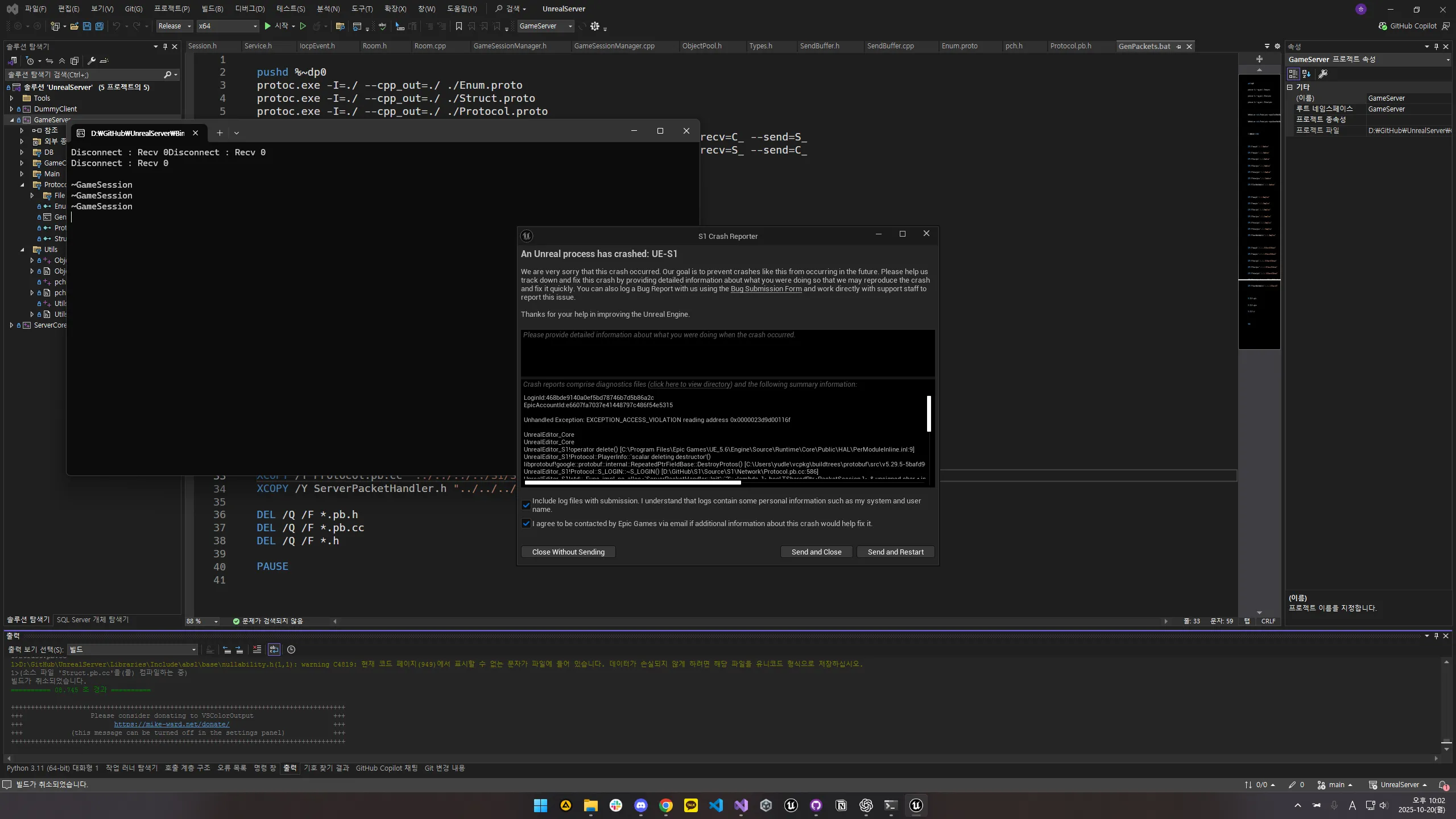Open the Bug Submission Form link
This screenshot has height=819, width=1456.
coord(766,289)
